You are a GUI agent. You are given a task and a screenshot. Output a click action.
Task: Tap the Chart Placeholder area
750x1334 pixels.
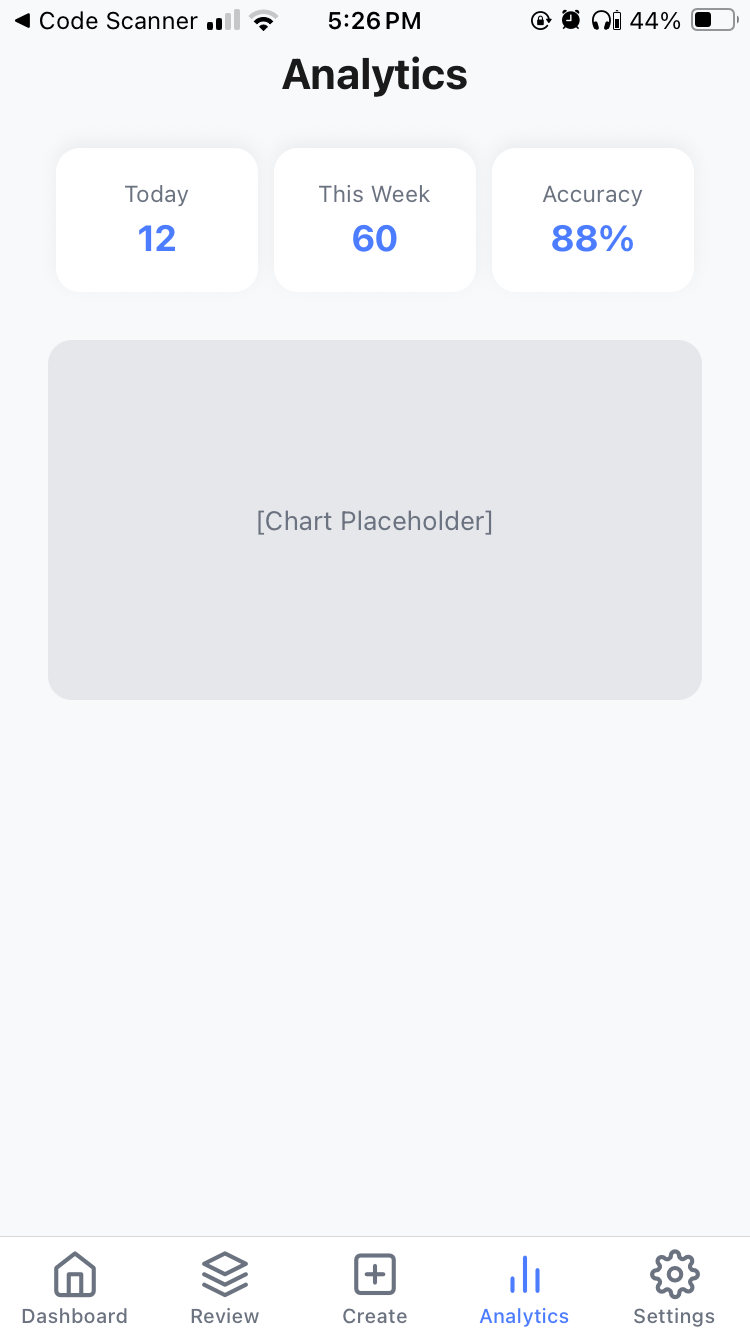375,520
